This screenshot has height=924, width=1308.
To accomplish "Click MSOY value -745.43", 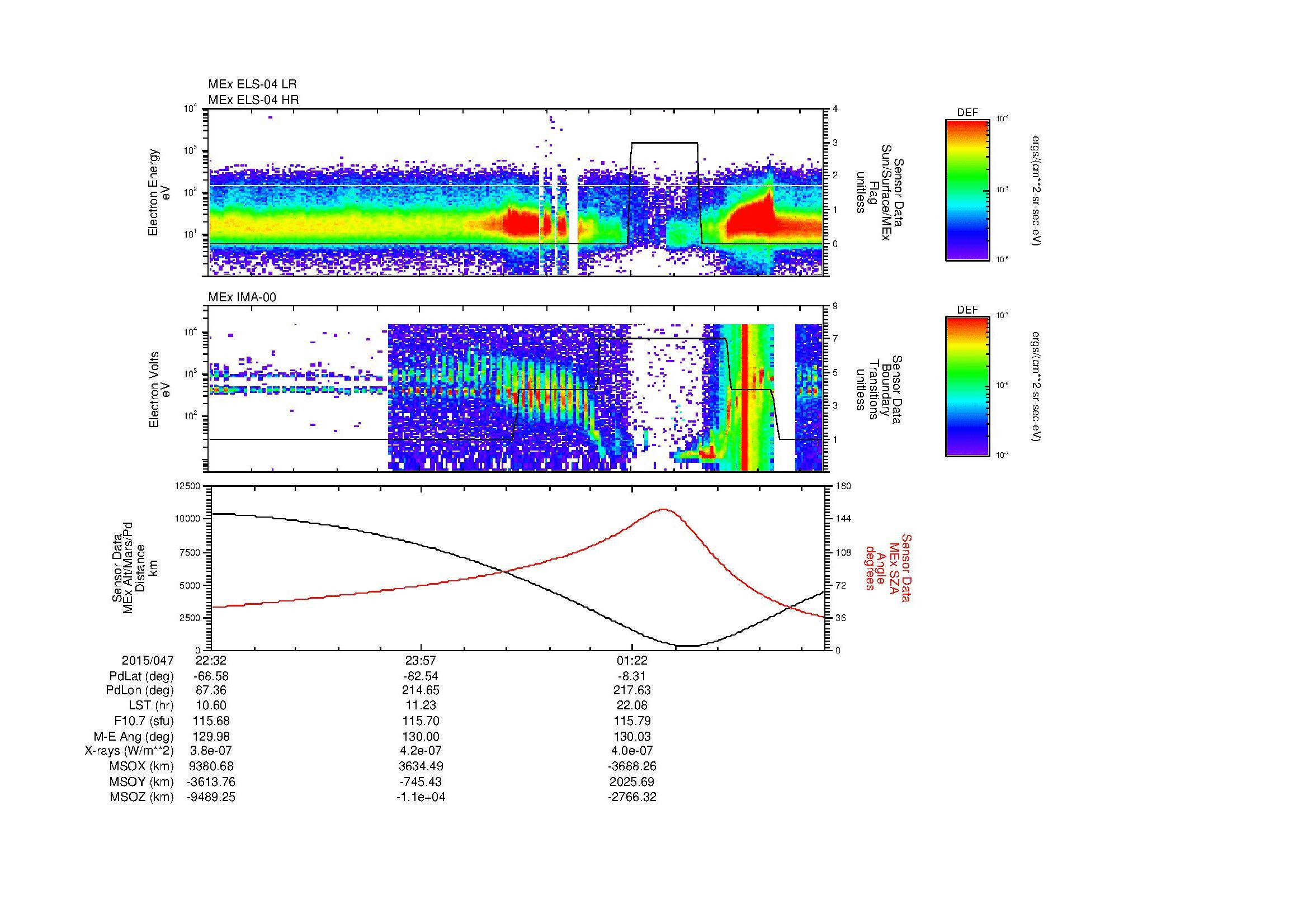I will coord(421,781).
